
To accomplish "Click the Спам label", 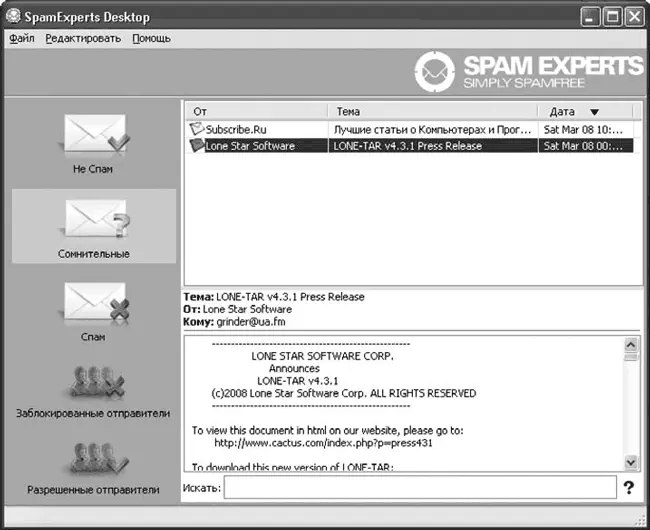I will pyautogui.click(x=93, y=337).
